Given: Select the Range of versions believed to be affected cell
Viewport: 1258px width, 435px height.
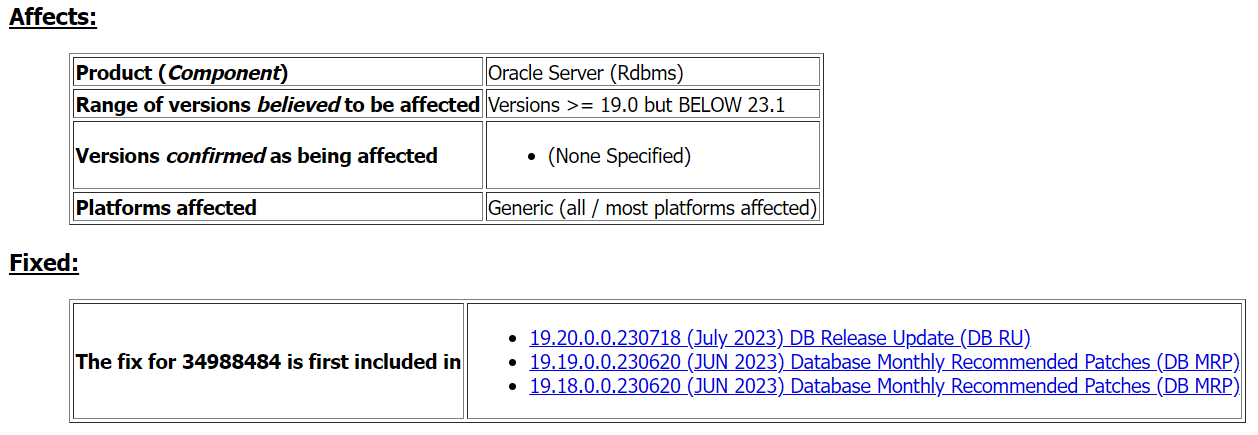Looking at the screenshot, I should (x=278, y=104).
